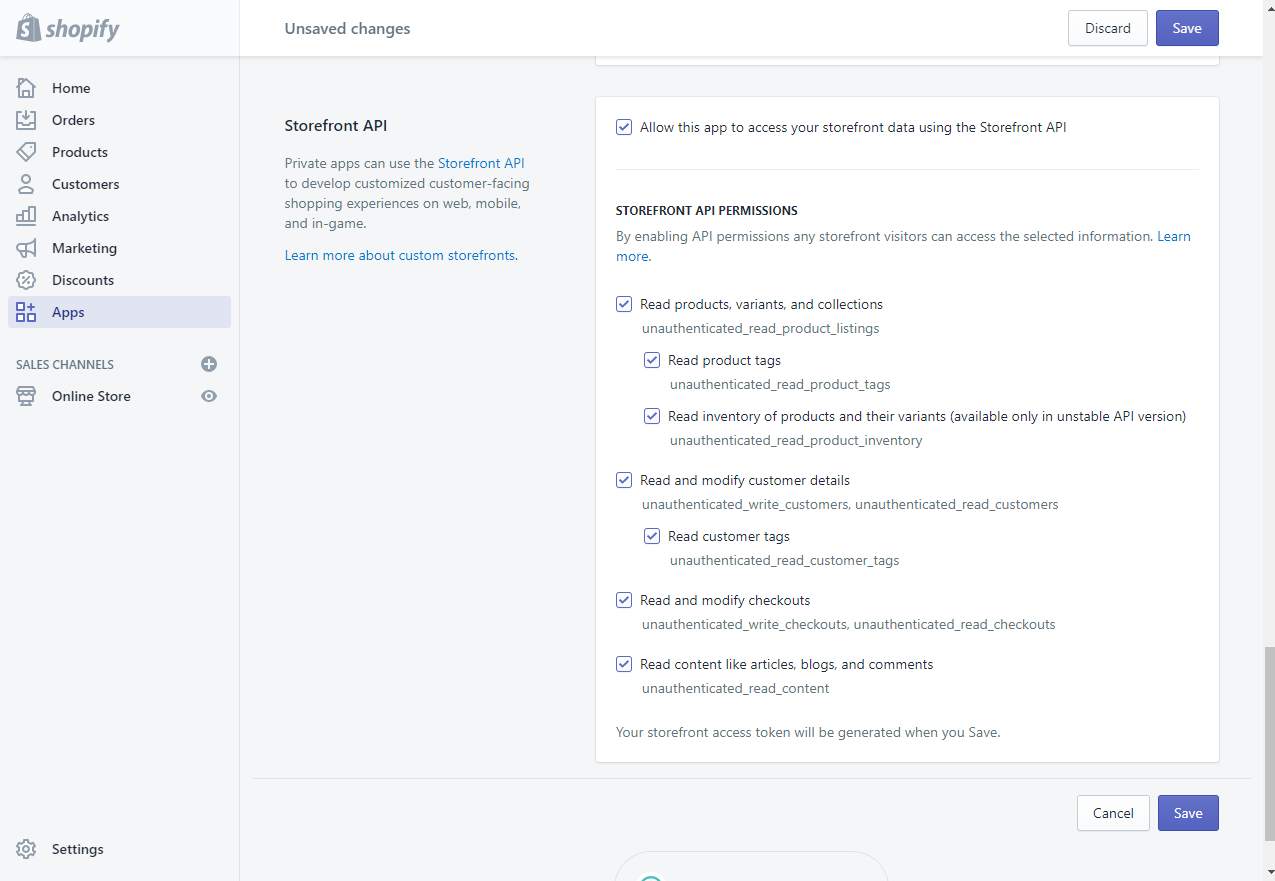1275x881 pixels.
Task: Open Settings from the gear icon
Action: pyautogui.click(x=26, y=849)
